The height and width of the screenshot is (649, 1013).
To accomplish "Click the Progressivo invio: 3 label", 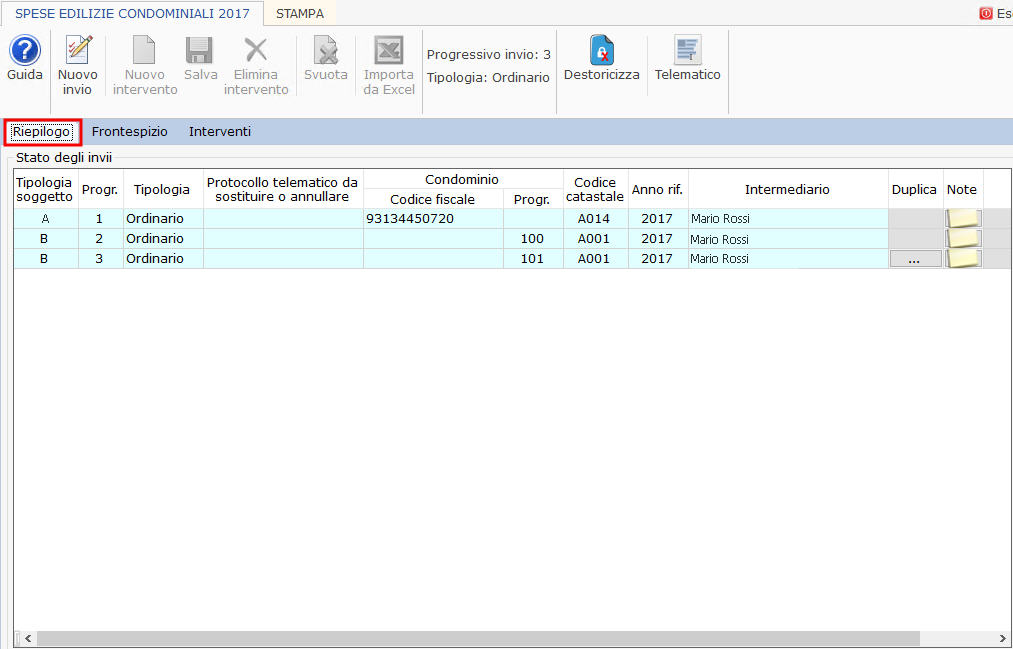I will (x=489, y=55).
